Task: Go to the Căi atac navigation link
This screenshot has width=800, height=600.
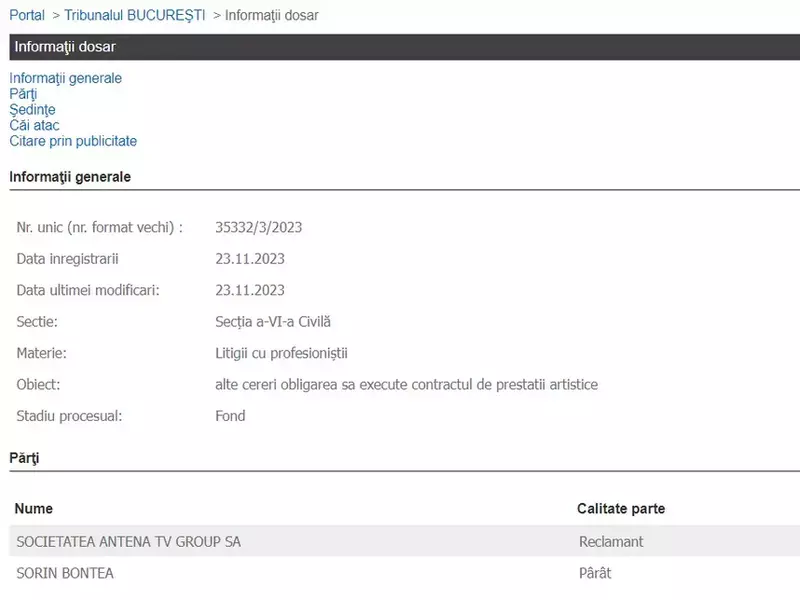Action: pyautogui.click(x=35, y=126)
